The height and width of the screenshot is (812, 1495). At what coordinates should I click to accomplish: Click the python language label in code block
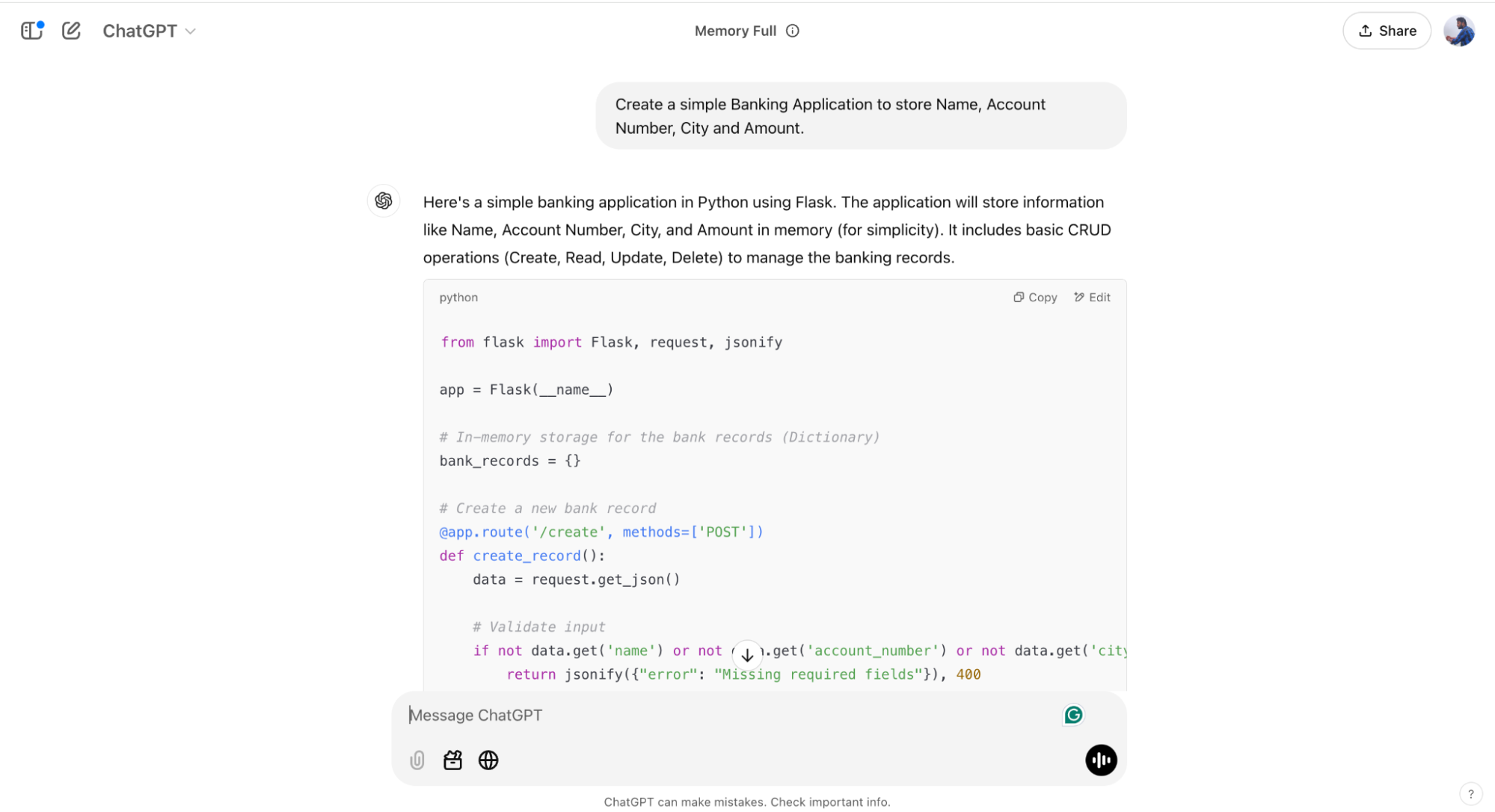[x=458, y=298]
